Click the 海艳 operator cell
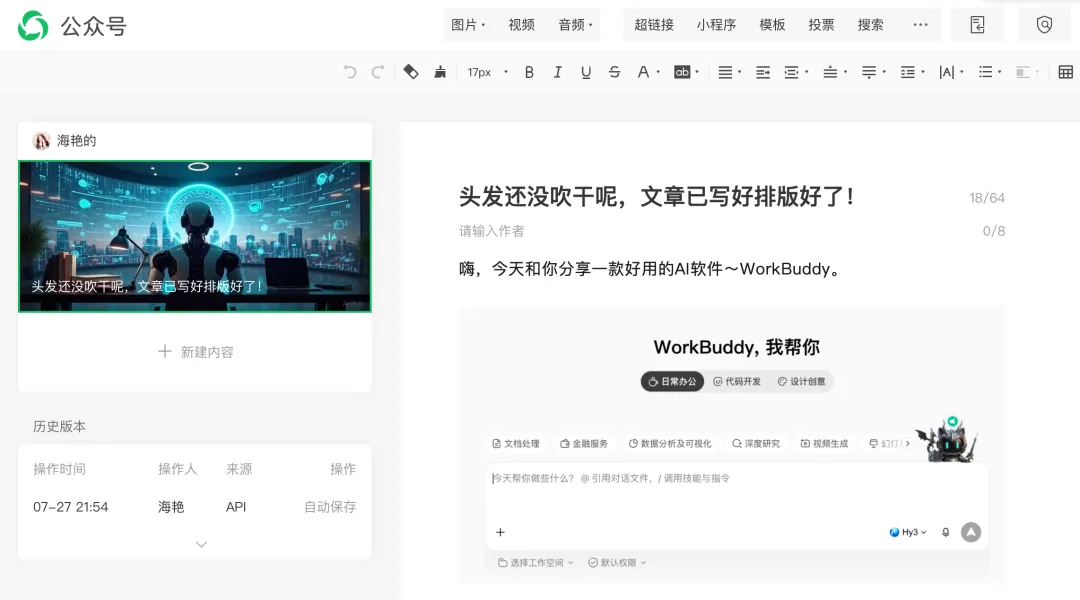The height and width of the screenshot is (600, 1080). [x=171, y=507]
